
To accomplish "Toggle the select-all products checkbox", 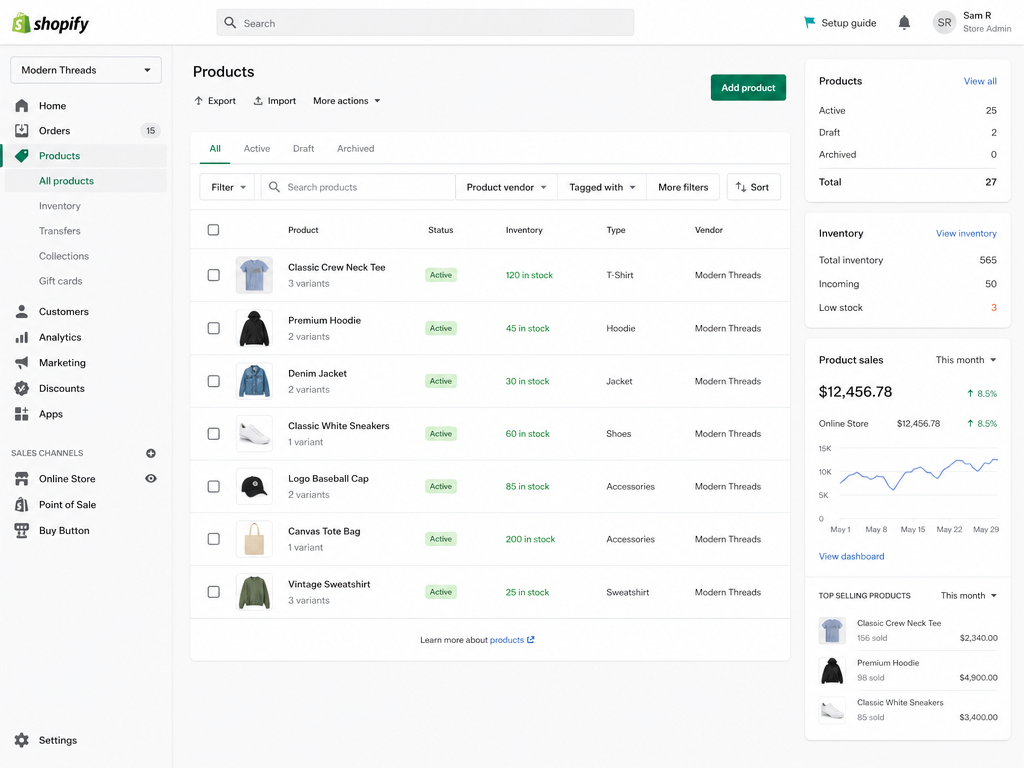I will [x=214, y=230].
